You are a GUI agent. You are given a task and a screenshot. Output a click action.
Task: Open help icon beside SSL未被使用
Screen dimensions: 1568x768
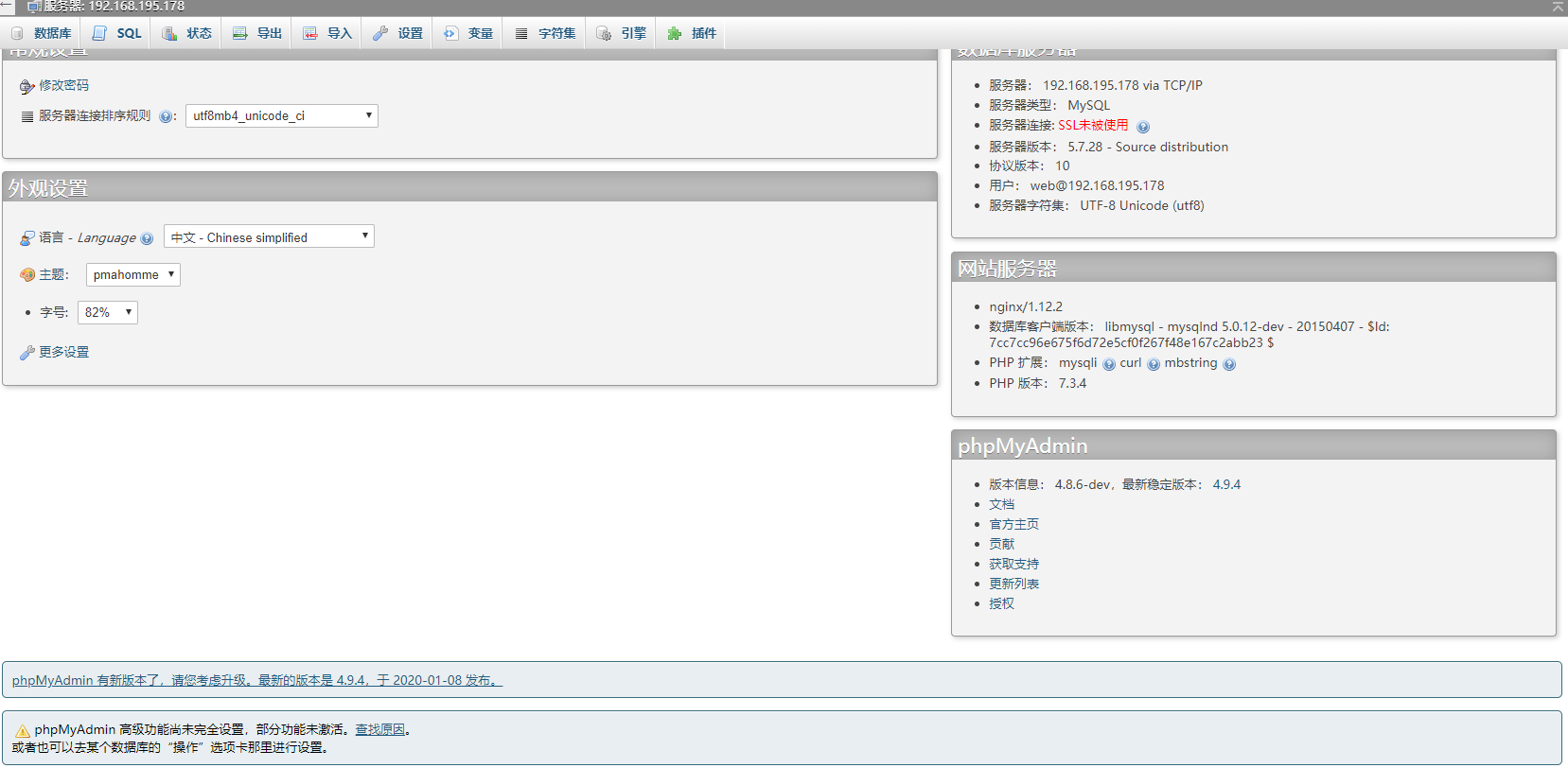[1143, 127]
